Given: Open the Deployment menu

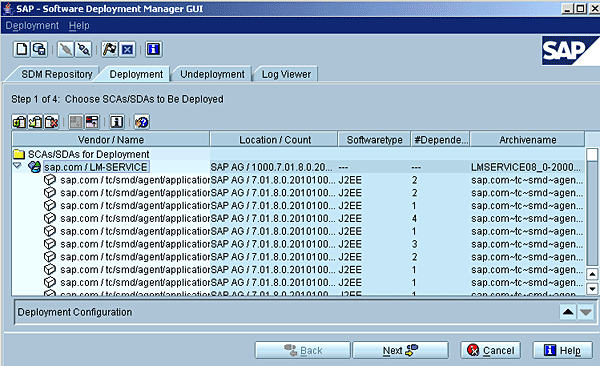Looking at the screenshot, I should click(32, 26).
